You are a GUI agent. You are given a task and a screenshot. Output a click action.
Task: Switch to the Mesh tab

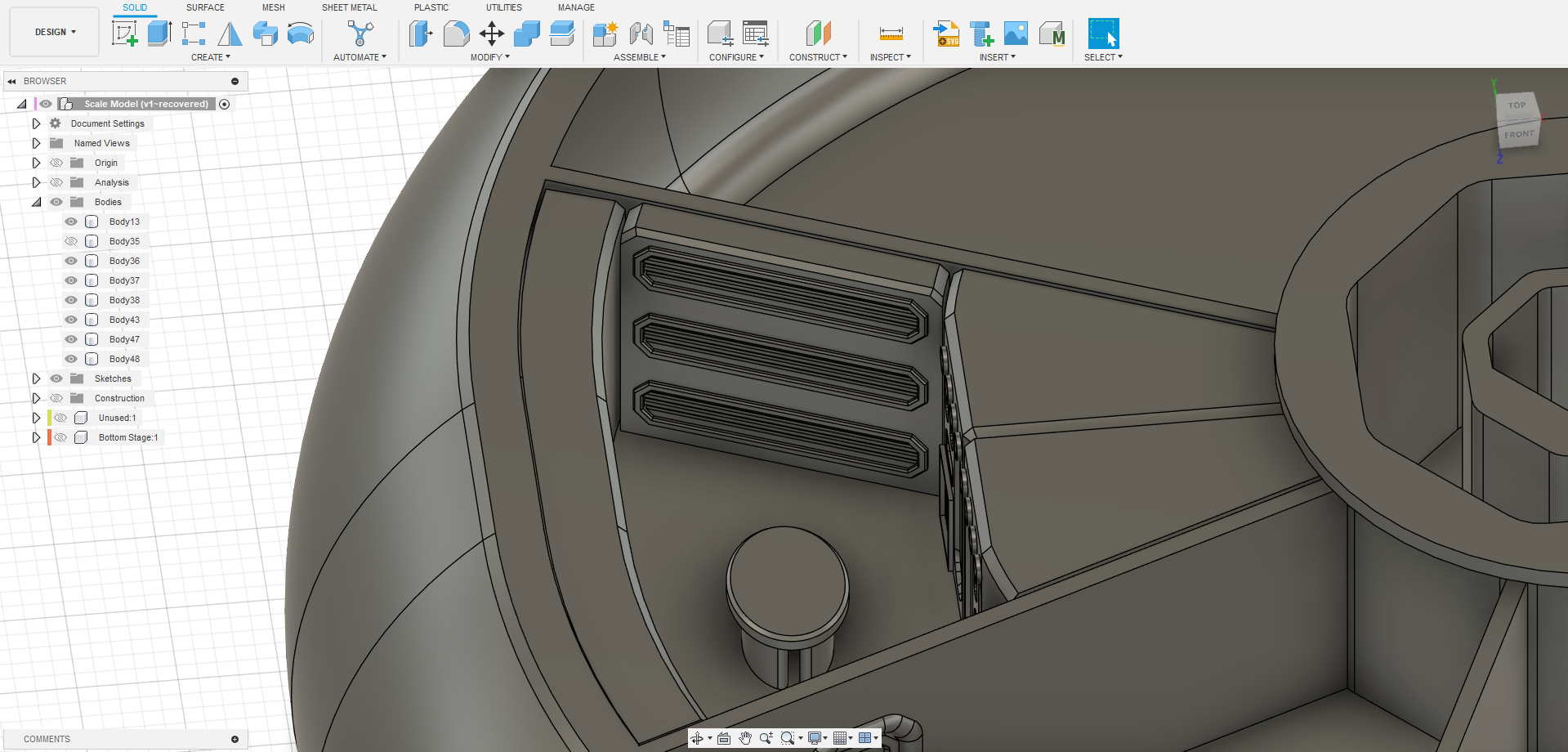tap(274, 7)
